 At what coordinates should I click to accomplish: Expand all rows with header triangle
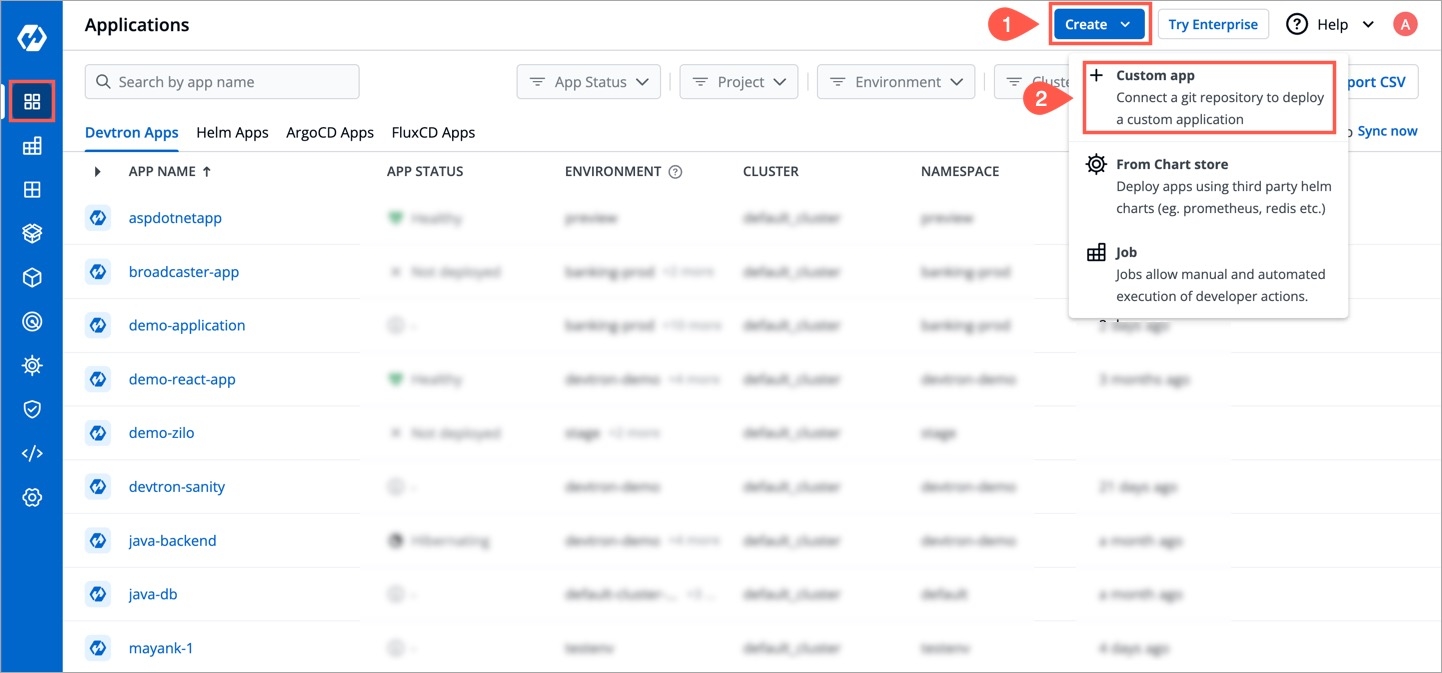click(97, 172)
